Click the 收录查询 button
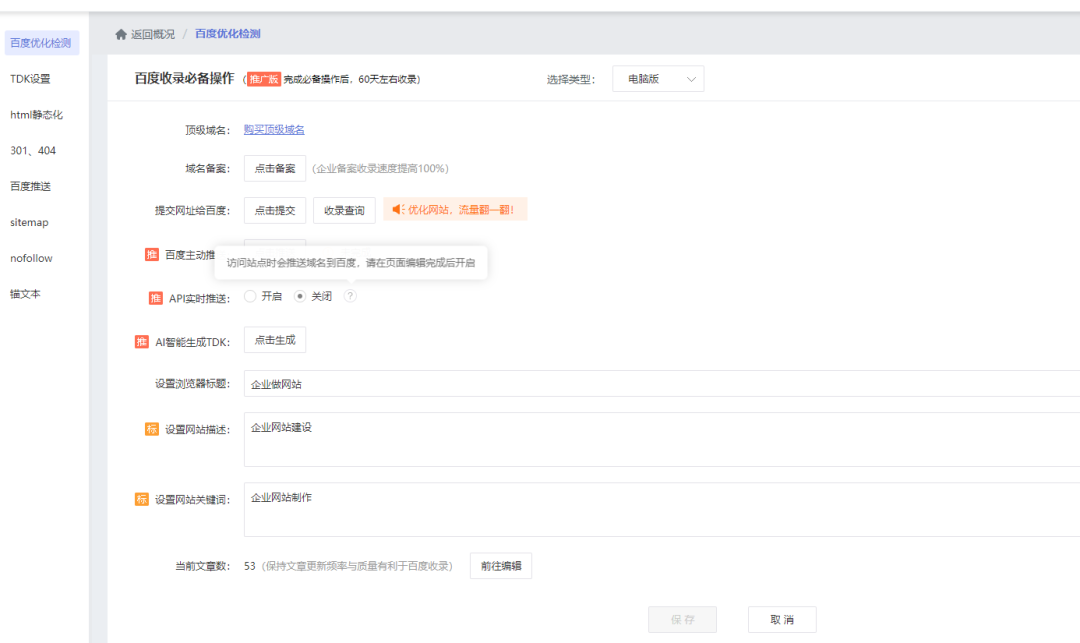Image resolution: width=1080 pixels, height=643 pixels. click(344, 210)
